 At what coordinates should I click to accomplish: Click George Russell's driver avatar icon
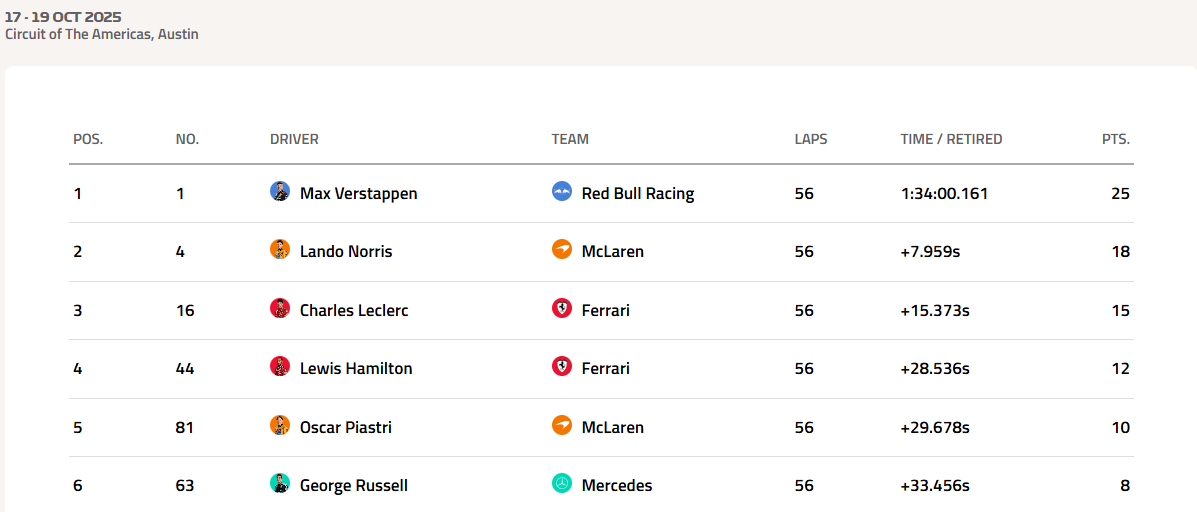pos(280,484)
